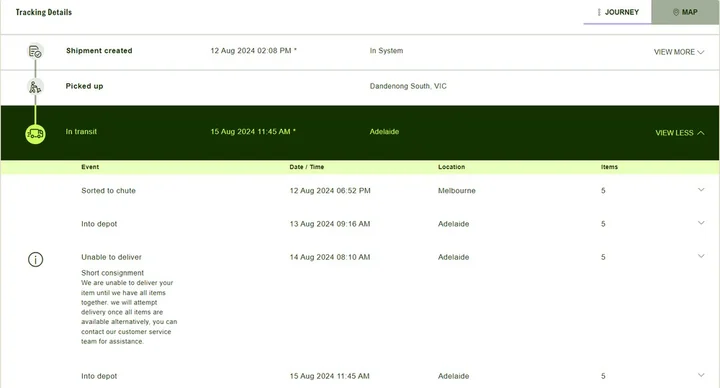Expand Shipment created with VIEW MORE
The image size is (720, 388).
(x=679, y=52)
